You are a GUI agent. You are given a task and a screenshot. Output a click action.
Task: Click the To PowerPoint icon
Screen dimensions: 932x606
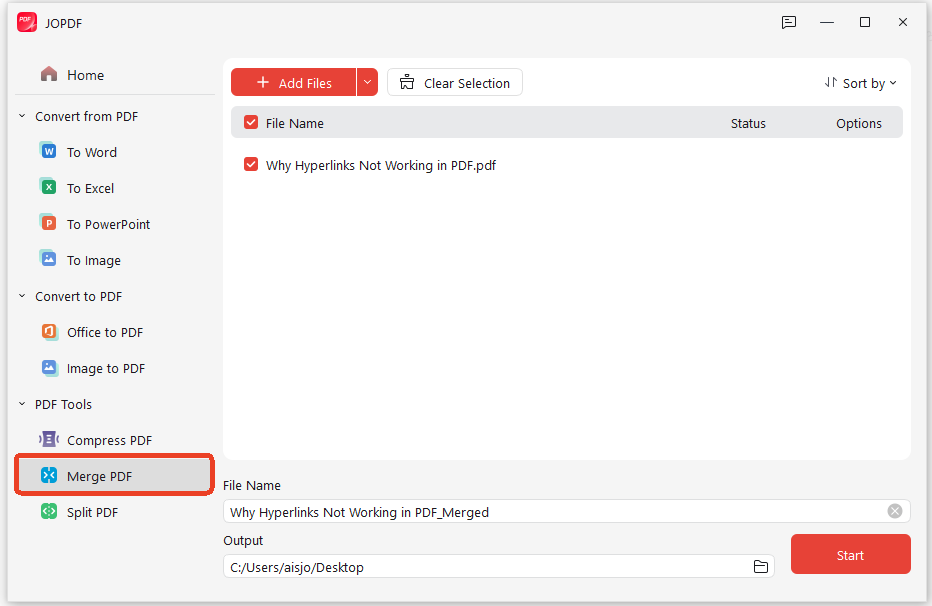point(49,223)
